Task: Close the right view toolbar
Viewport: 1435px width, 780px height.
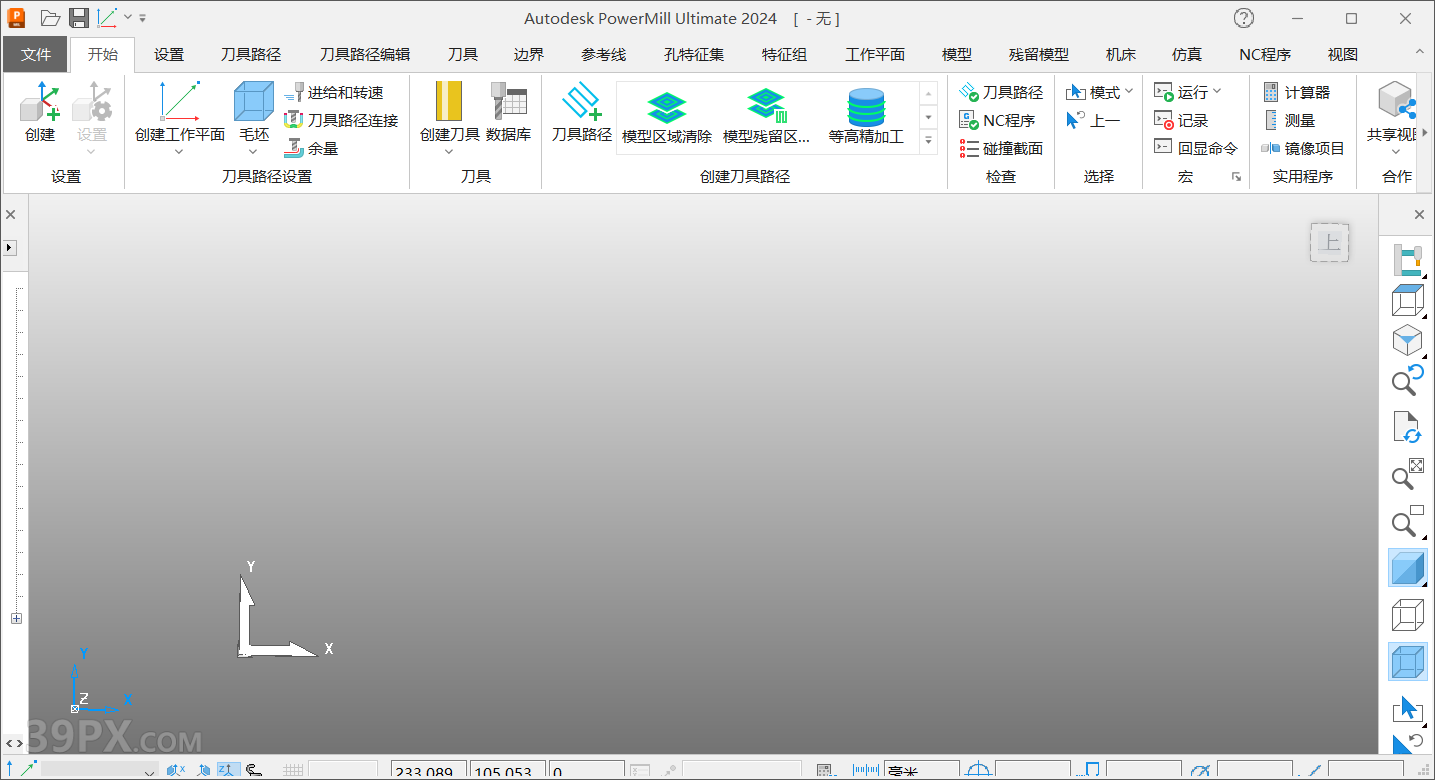Action: [x=1419, y=215]
